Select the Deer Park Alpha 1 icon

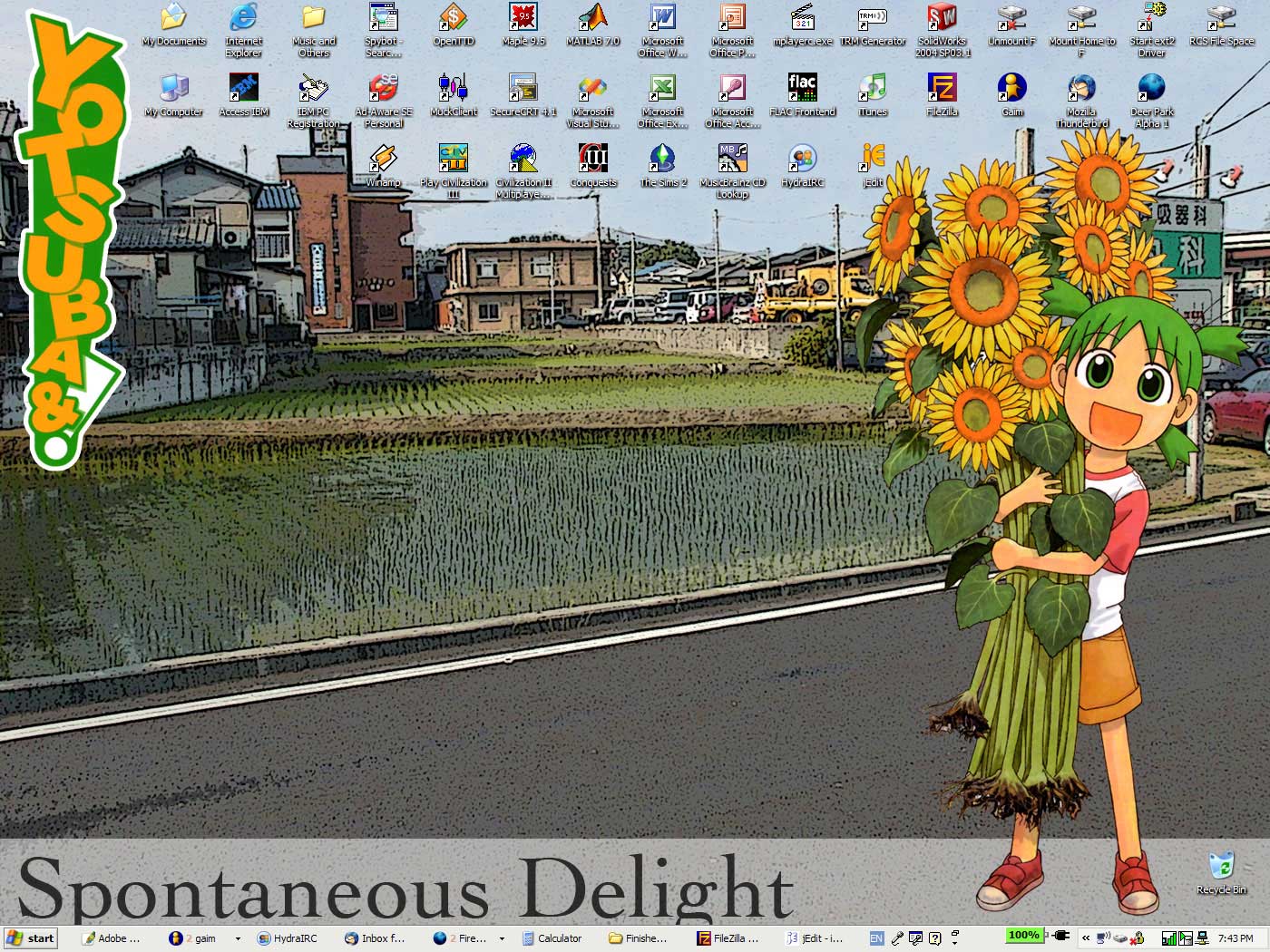click(1152, 101)
